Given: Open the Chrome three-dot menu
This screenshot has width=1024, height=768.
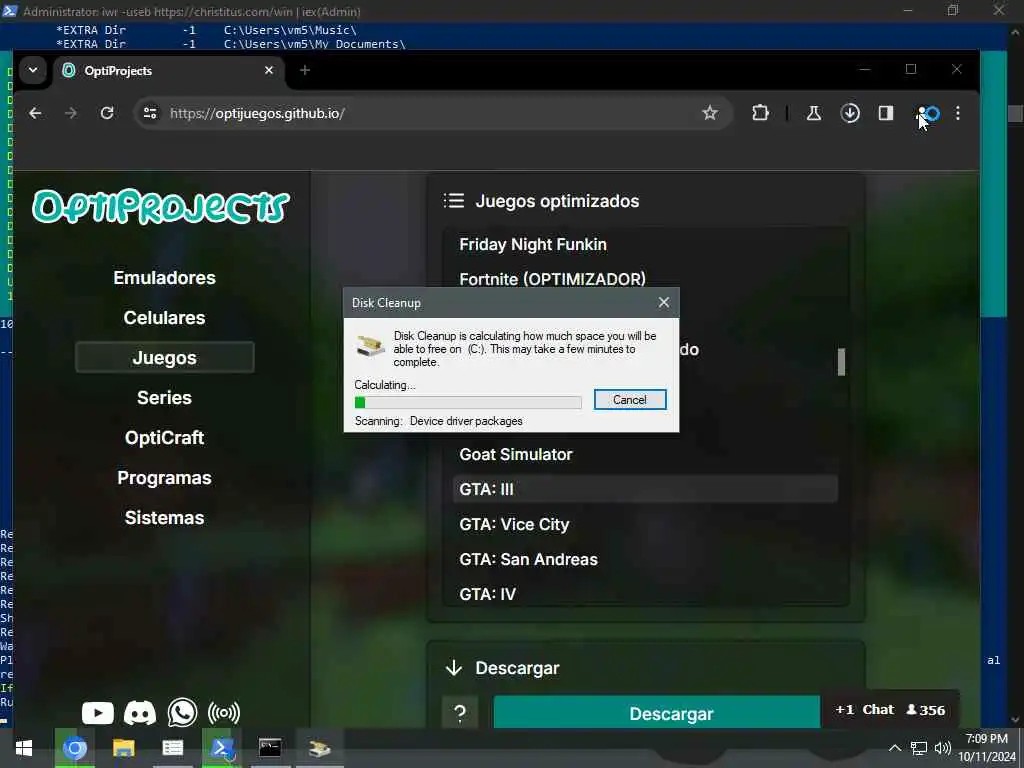Looking at the screenshot, I should click(958, 113).
